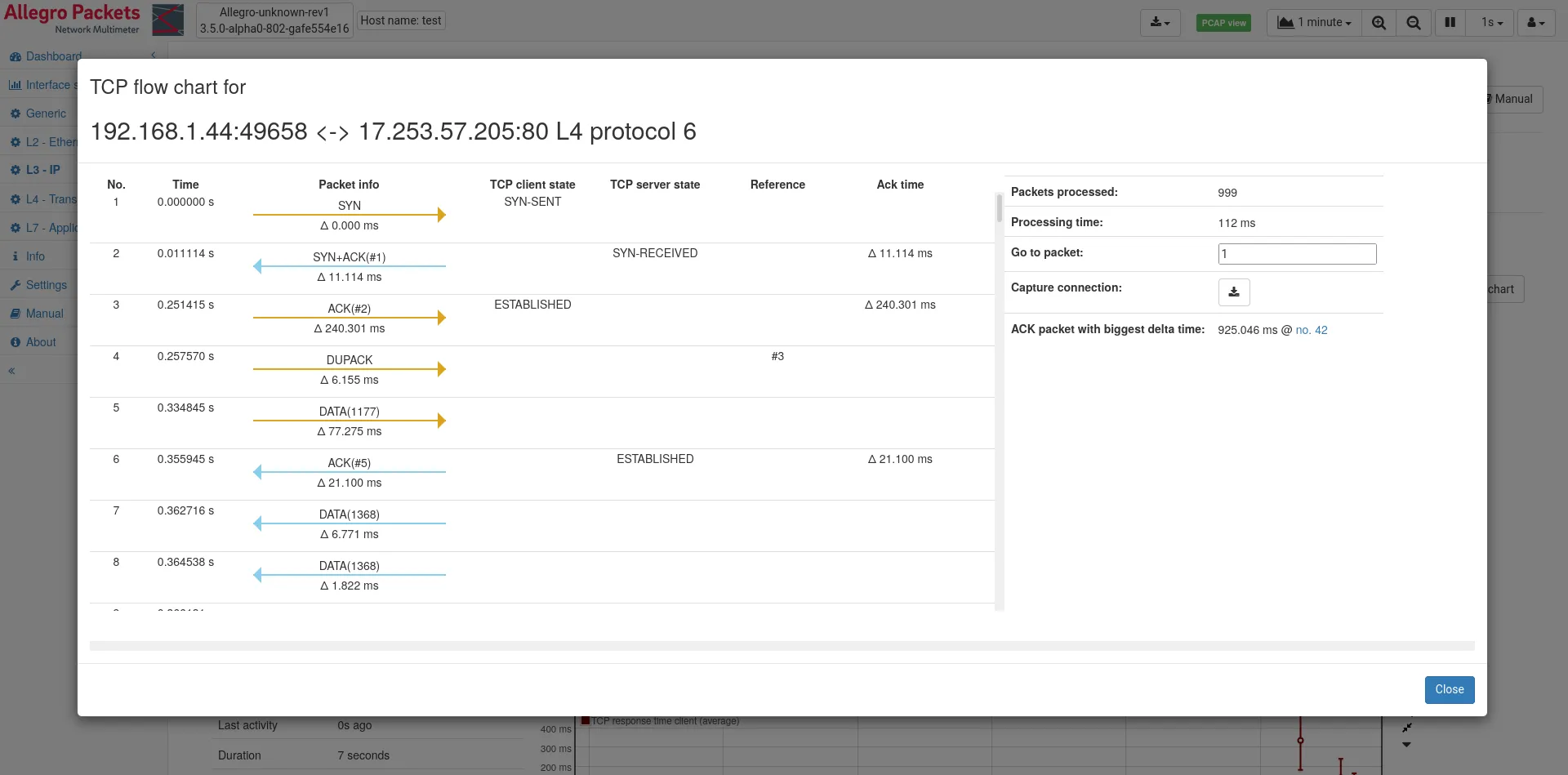Click the vertical scrollbar of packet list
1568x775 pixels.
(999, 208)
